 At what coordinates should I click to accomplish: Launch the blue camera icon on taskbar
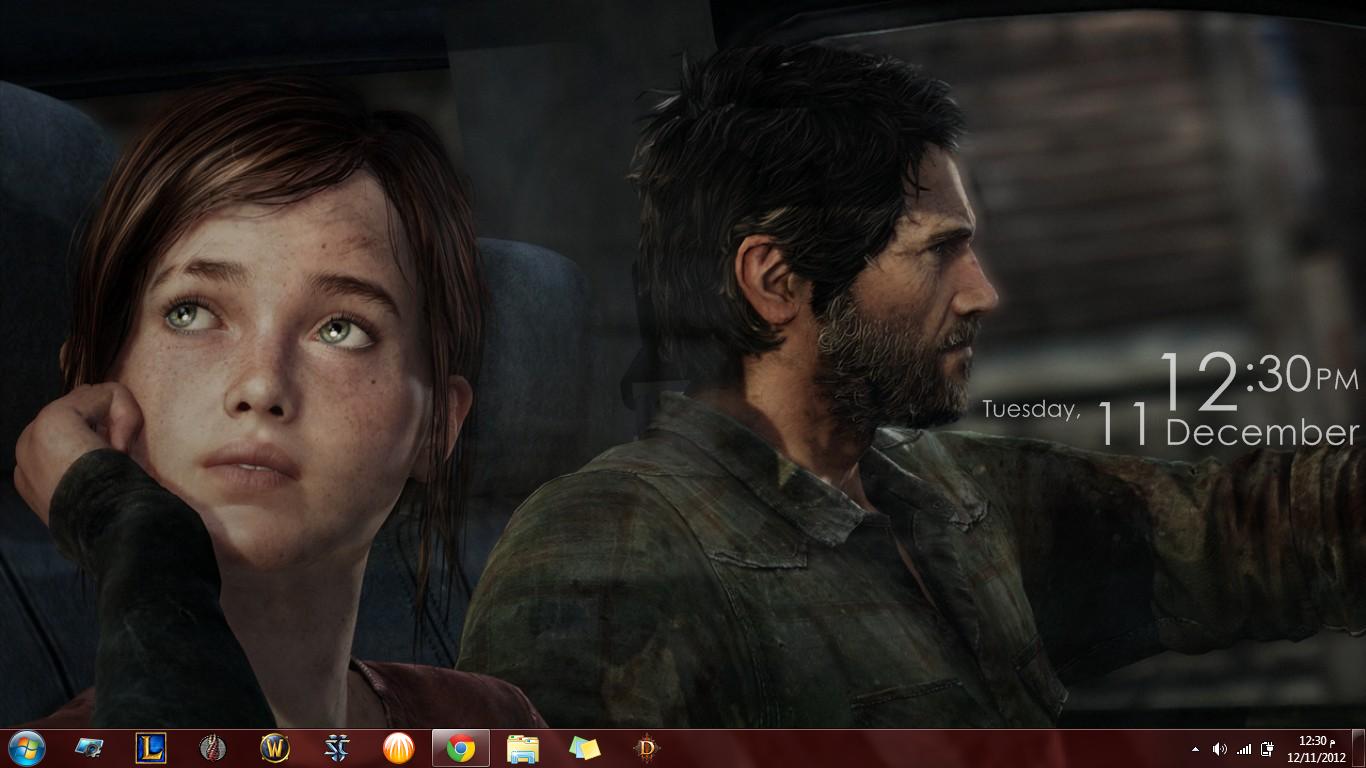click(x=89, y=748)
